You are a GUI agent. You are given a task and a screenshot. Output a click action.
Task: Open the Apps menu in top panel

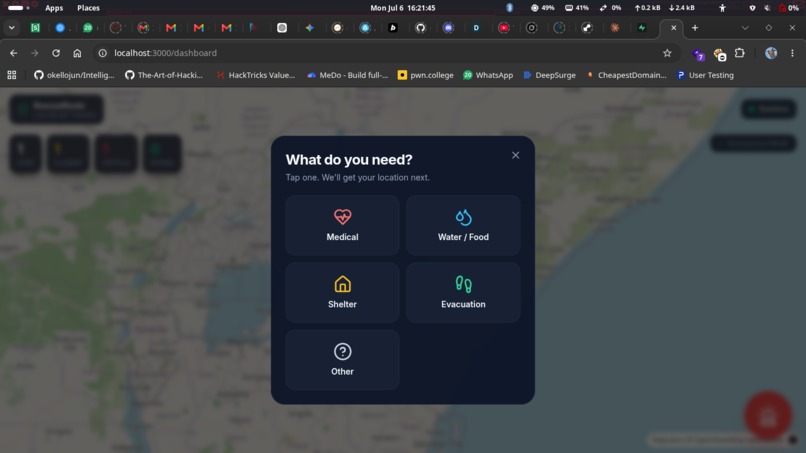click(x=54, y=8)
